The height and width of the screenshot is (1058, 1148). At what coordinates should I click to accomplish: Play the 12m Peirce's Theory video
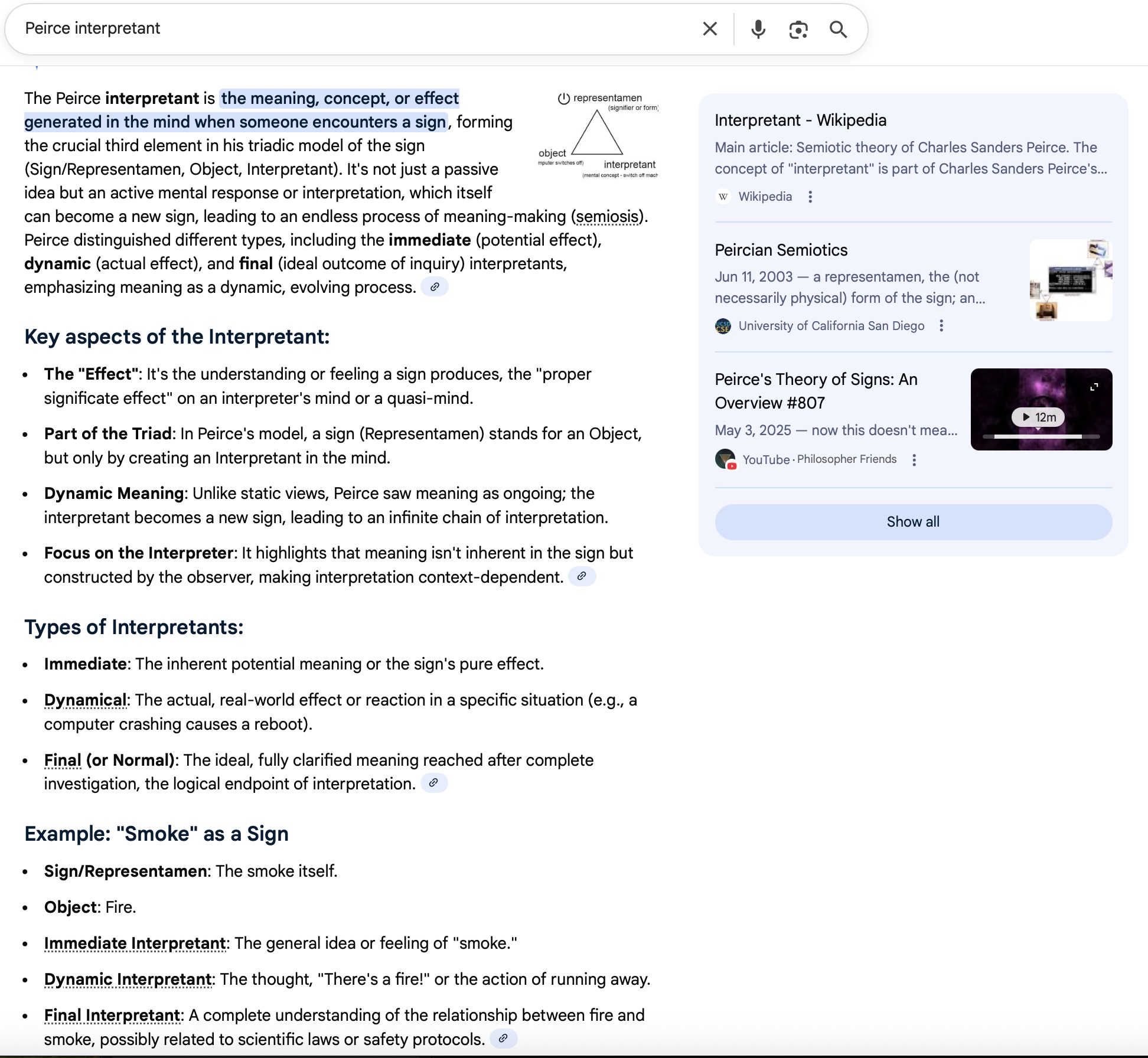tap(1038, 417)
